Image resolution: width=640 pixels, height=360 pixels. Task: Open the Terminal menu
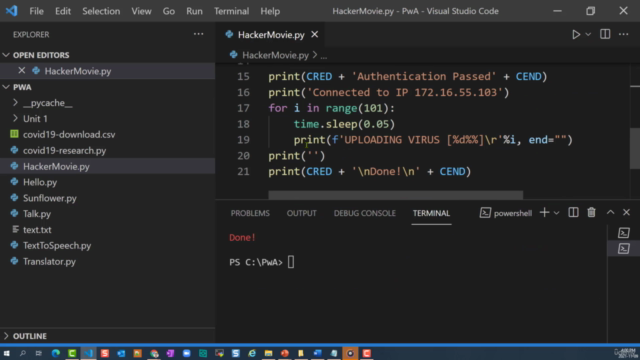[231, 11]
